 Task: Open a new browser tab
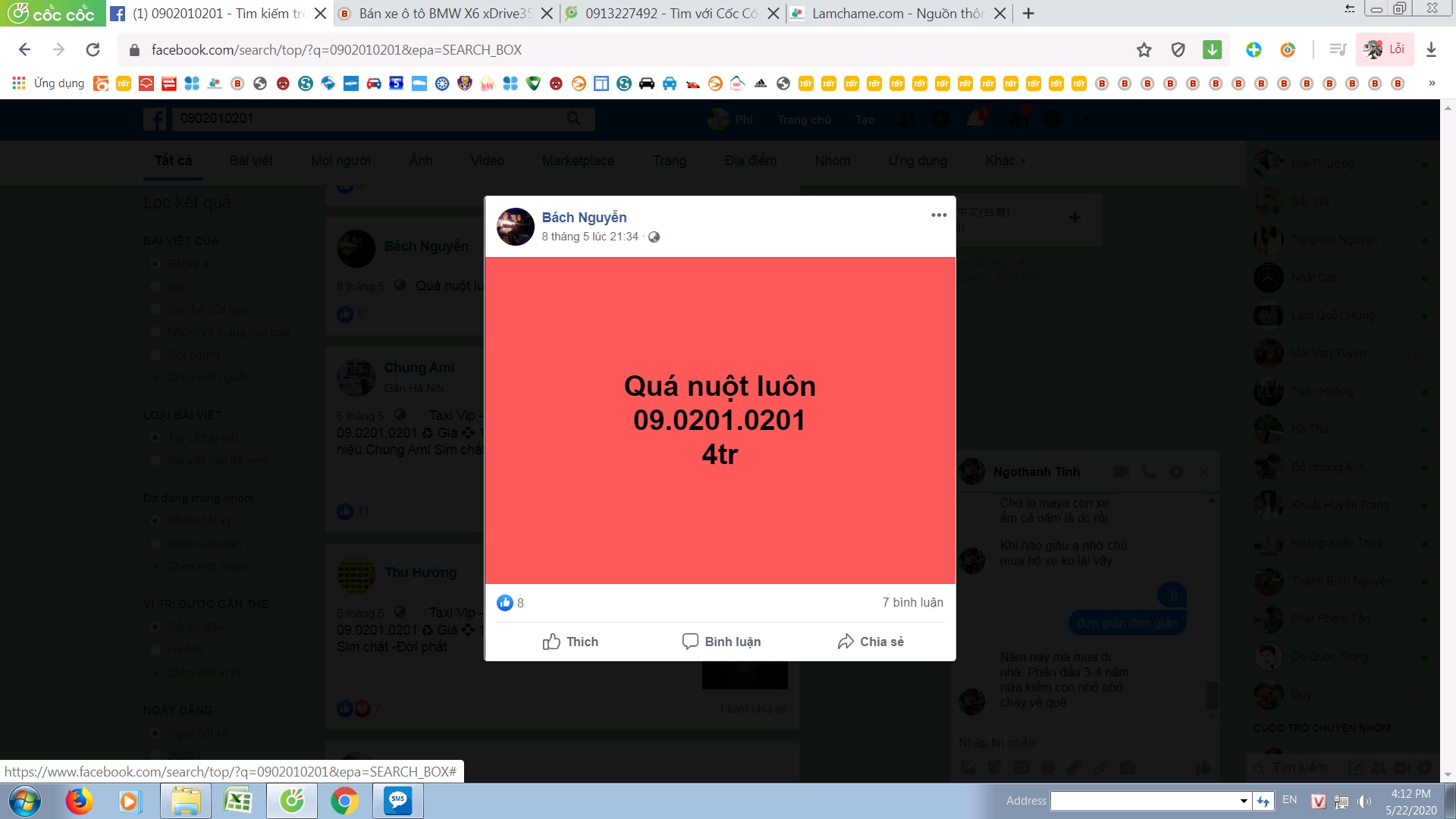coord(1028,14)
